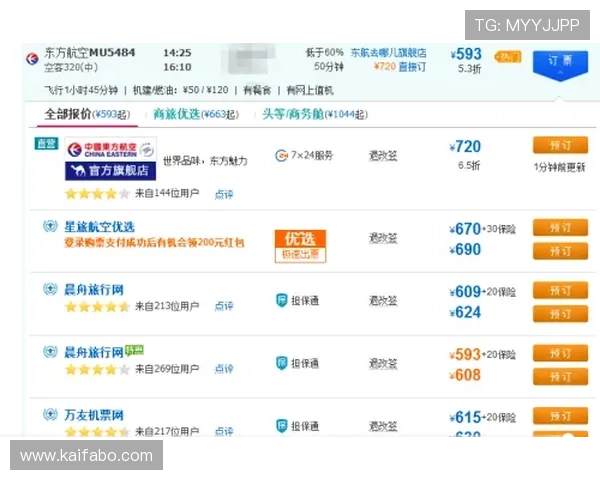Book the ¥624 fare

coord(560,313)
